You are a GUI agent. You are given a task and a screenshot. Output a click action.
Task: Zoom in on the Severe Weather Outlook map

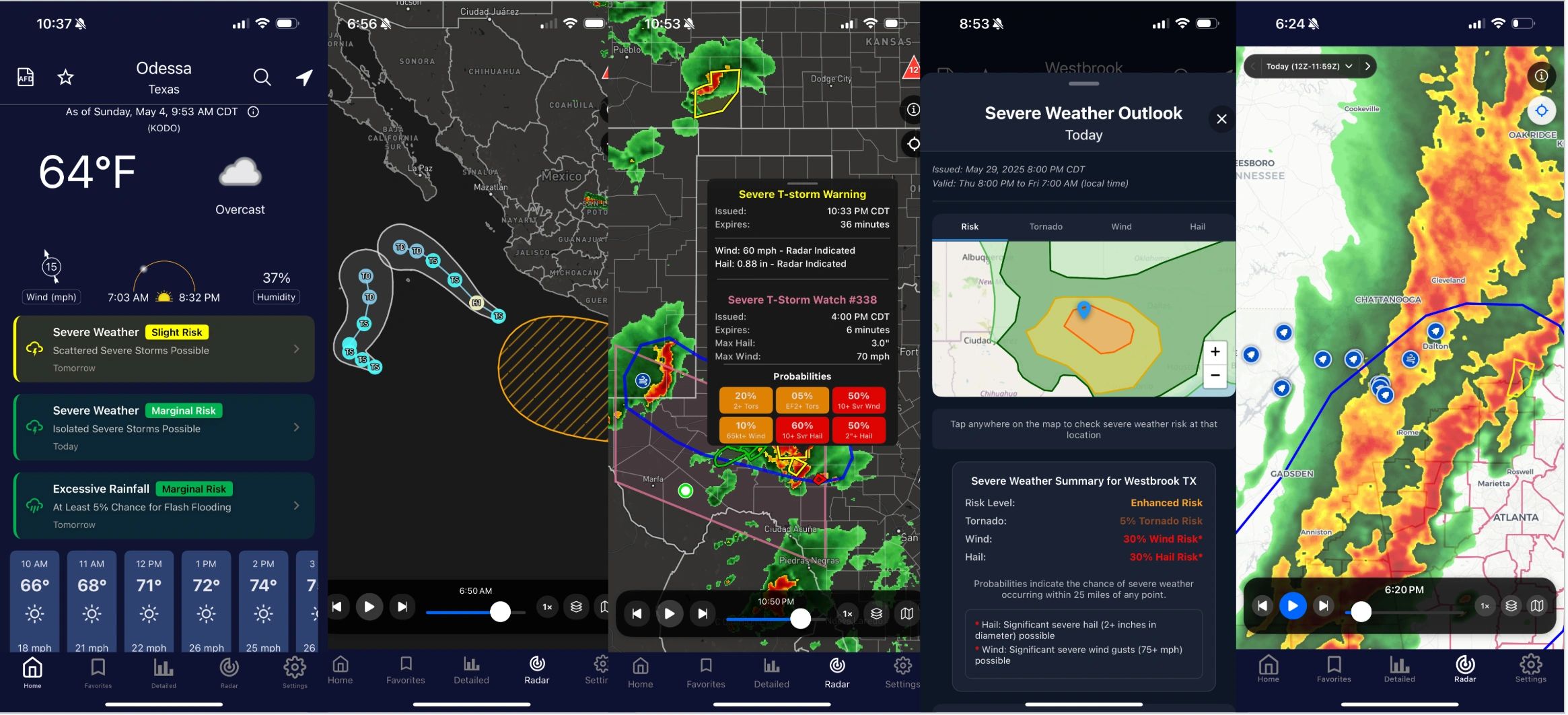[1215, 351]
